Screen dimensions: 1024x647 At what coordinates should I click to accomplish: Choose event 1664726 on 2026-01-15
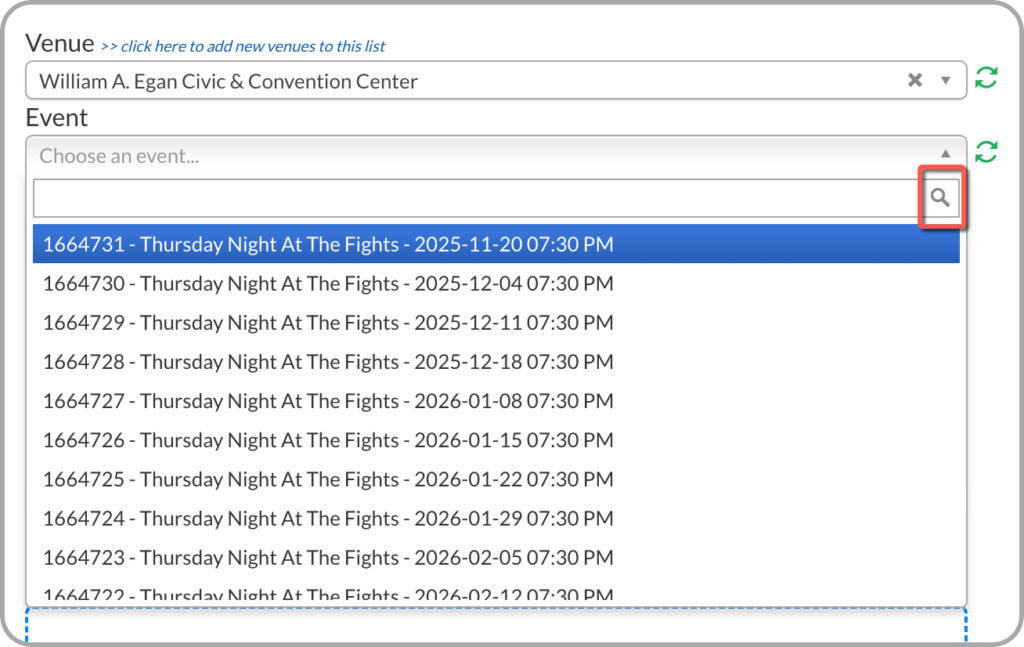328,440
